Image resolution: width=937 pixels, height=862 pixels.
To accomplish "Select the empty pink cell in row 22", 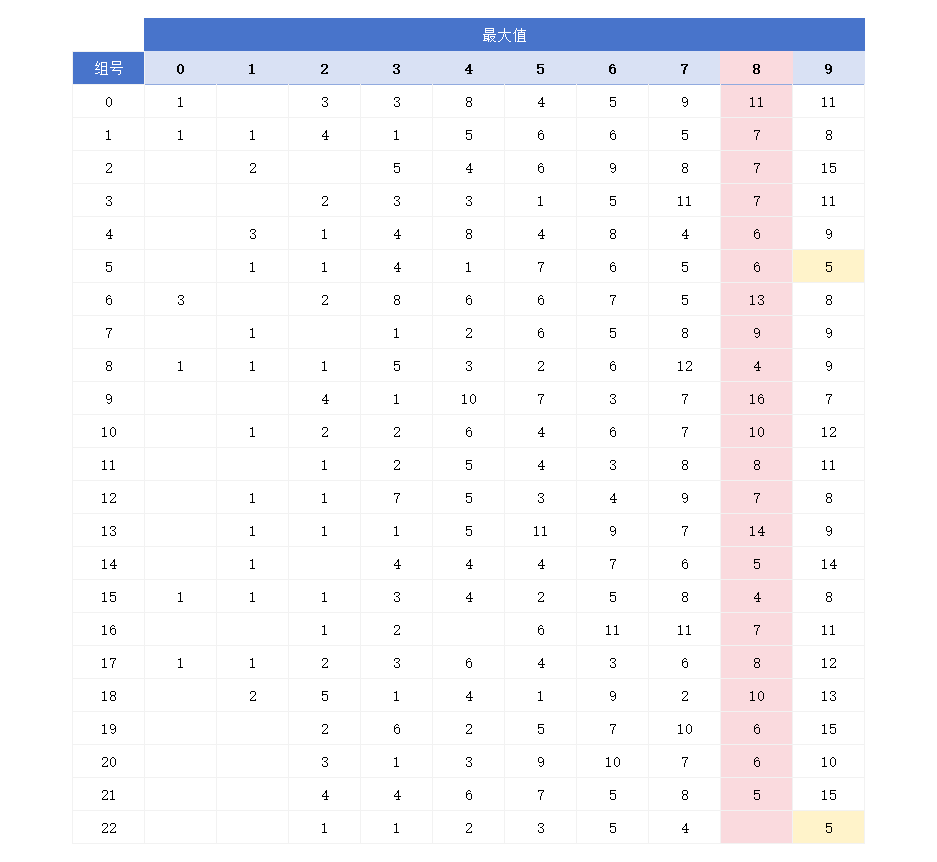I will [756, 828].
